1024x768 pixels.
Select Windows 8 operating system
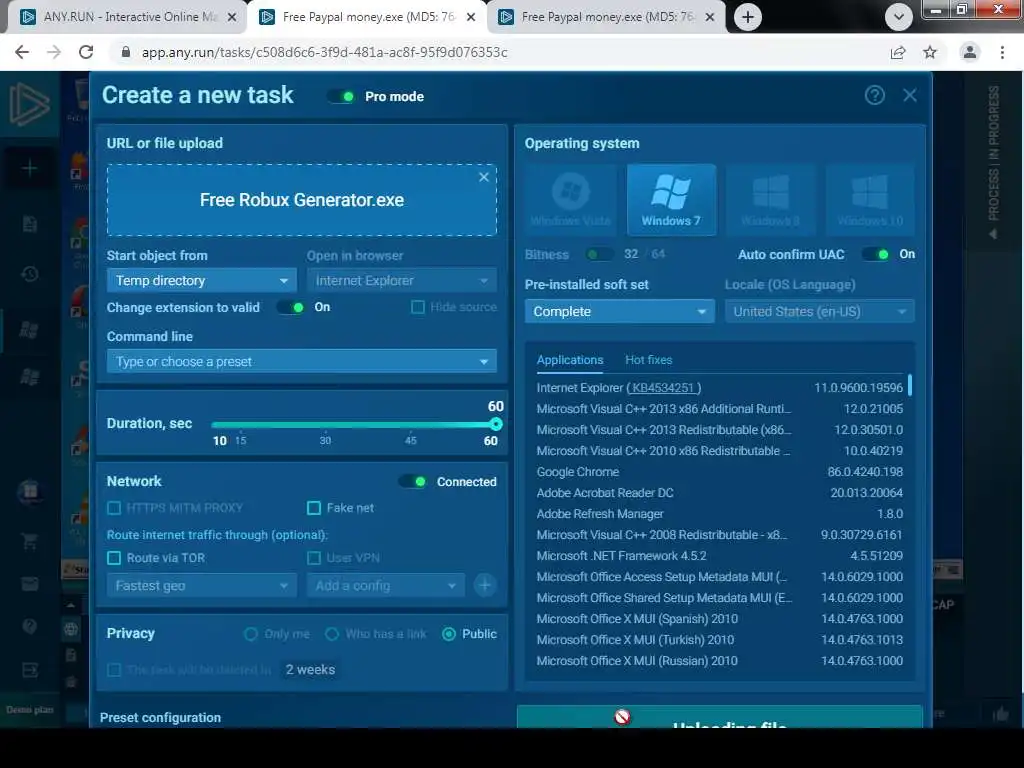[771, 200]
